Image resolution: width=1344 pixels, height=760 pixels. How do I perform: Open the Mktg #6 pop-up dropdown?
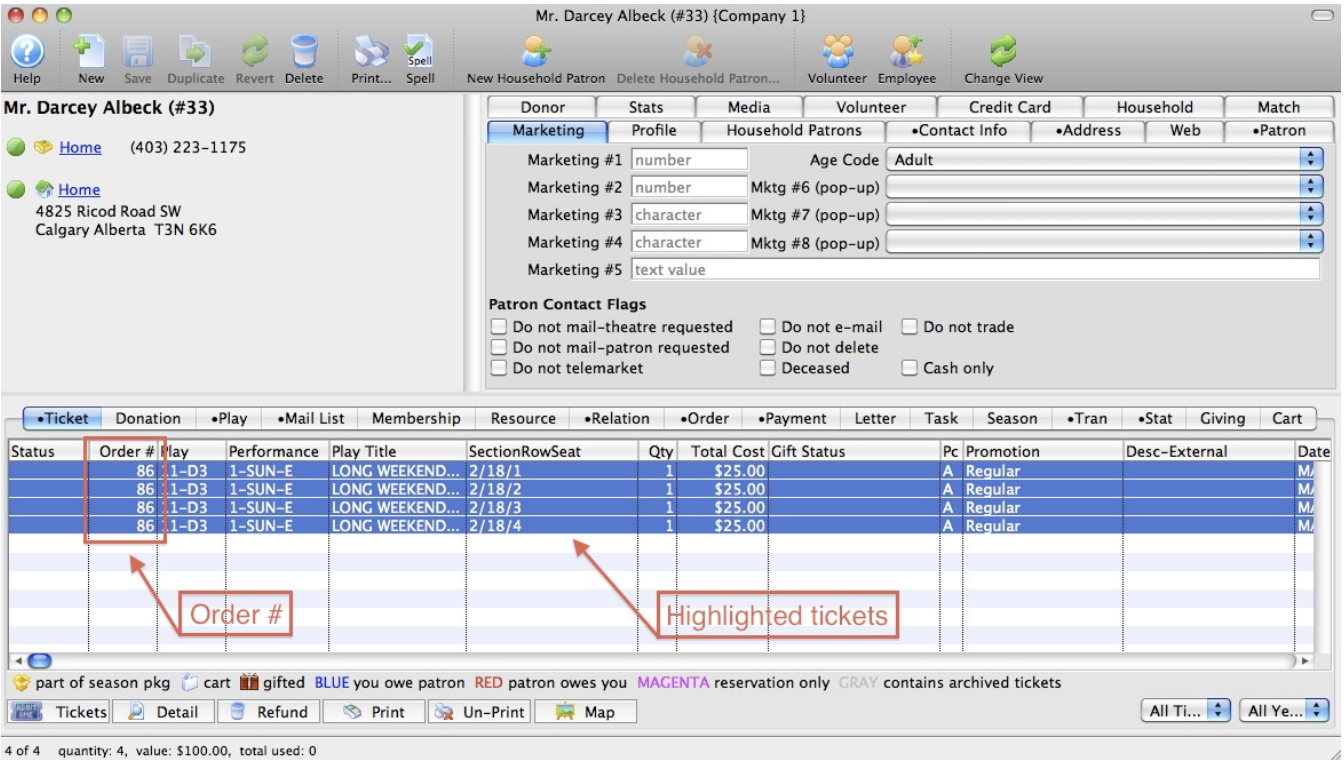(1104, 187)
